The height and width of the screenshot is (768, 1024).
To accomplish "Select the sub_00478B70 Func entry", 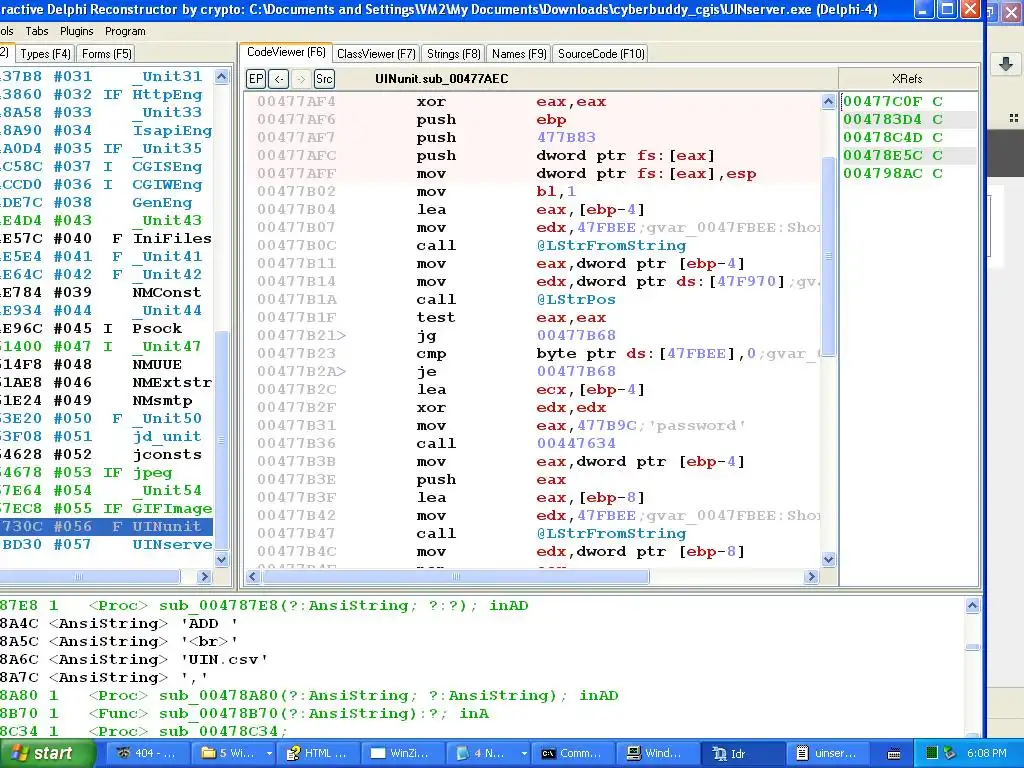I will pyautogui.click(x=482, y=714).
